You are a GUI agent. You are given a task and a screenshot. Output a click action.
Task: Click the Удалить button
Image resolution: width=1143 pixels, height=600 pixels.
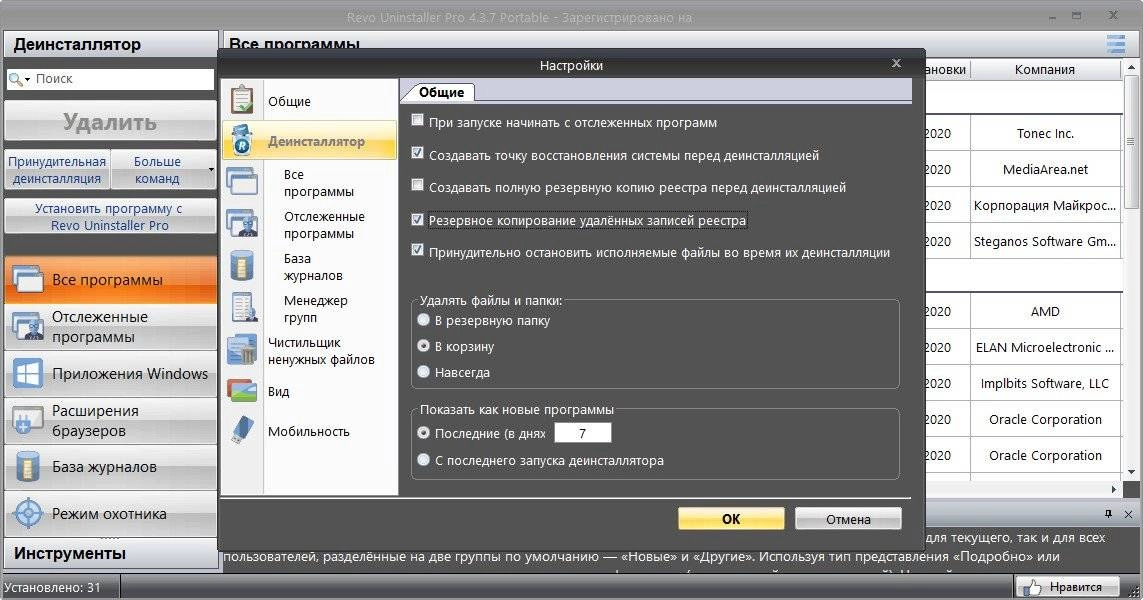click(110, 121)
